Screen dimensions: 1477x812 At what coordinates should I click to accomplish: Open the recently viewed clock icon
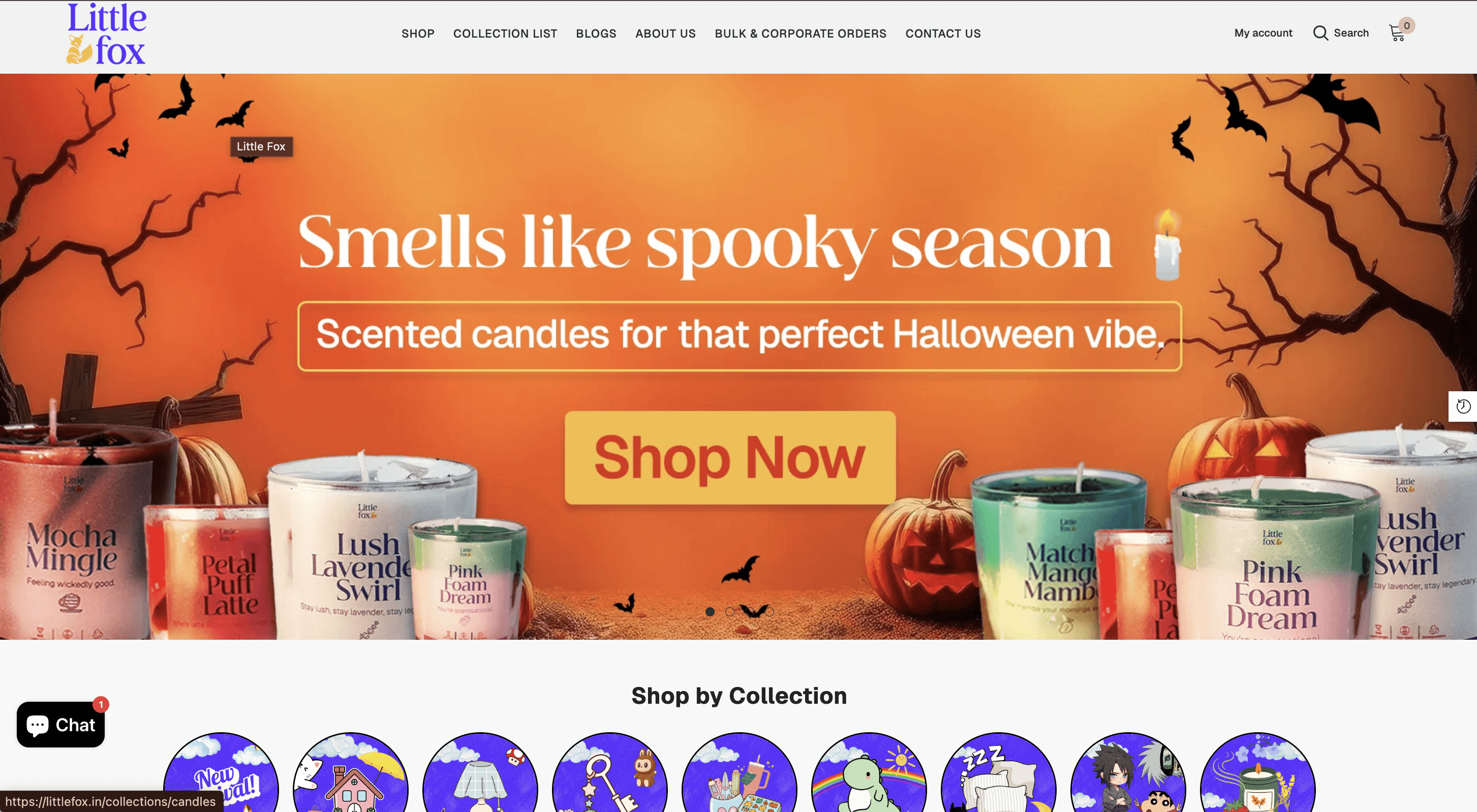[1463, 407]
